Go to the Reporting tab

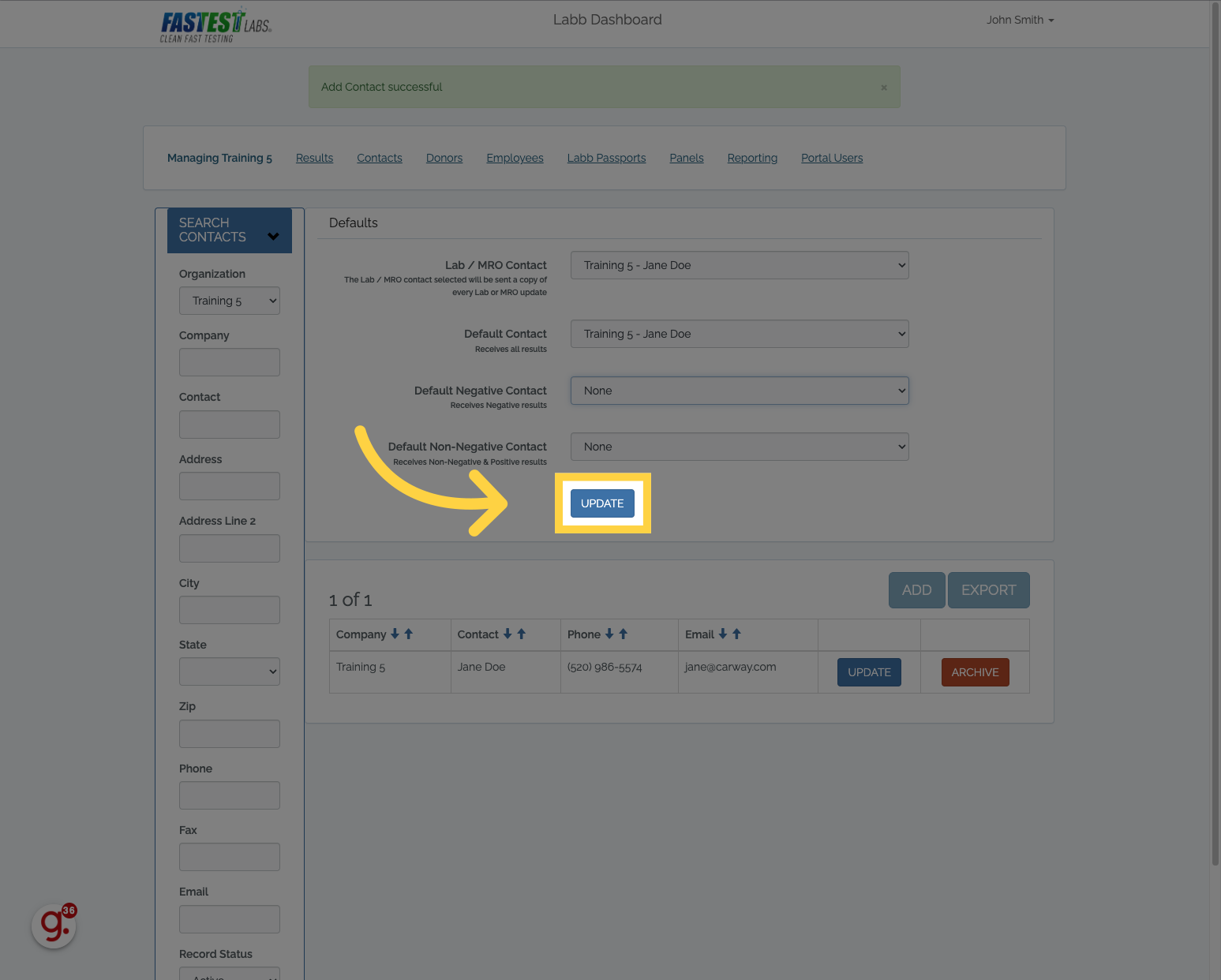click(x=752, y=158)
